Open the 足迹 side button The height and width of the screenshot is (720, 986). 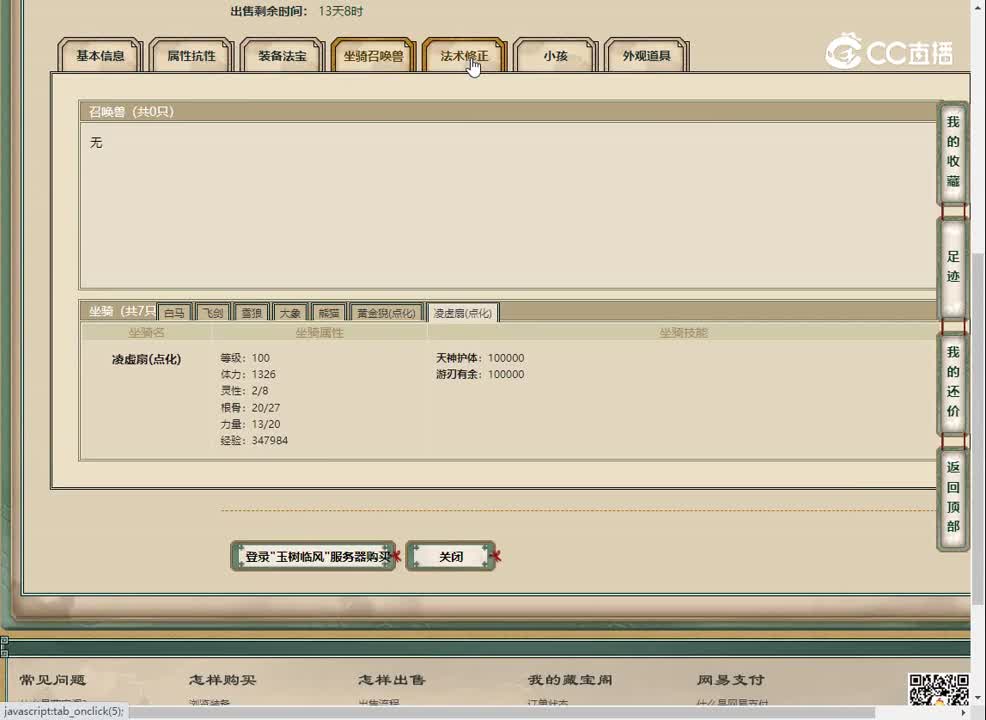pyautogui.click(x=952, y=266)
